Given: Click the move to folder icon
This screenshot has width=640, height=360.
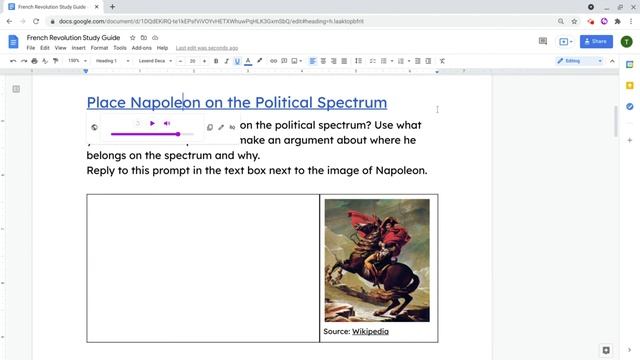Looking at the screenshot, I should point(144,38).
